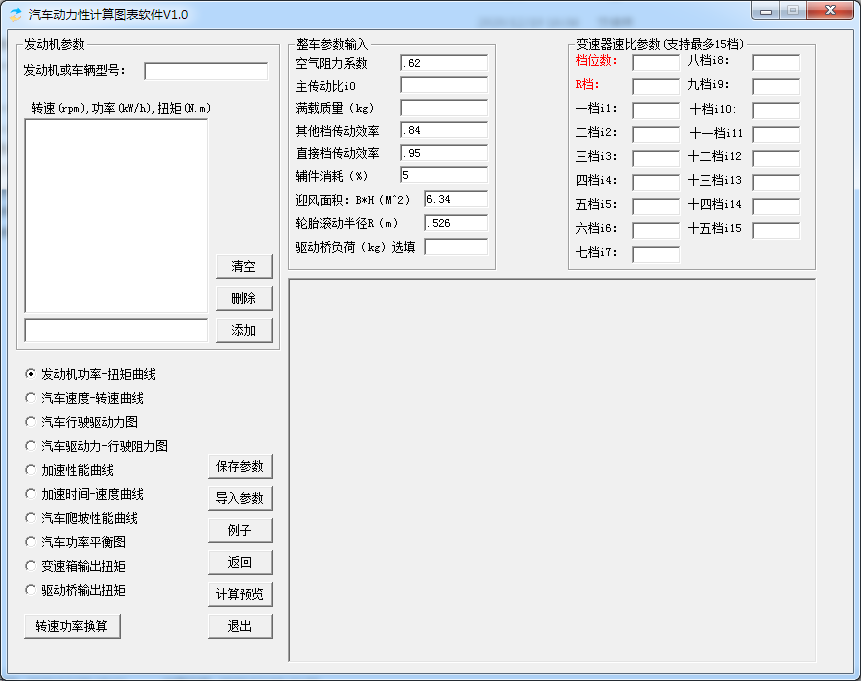The height and width of the screenshot is (681, 861).
Task: Click the 主传动比i0 input field
Action: [x=444, y=85]
